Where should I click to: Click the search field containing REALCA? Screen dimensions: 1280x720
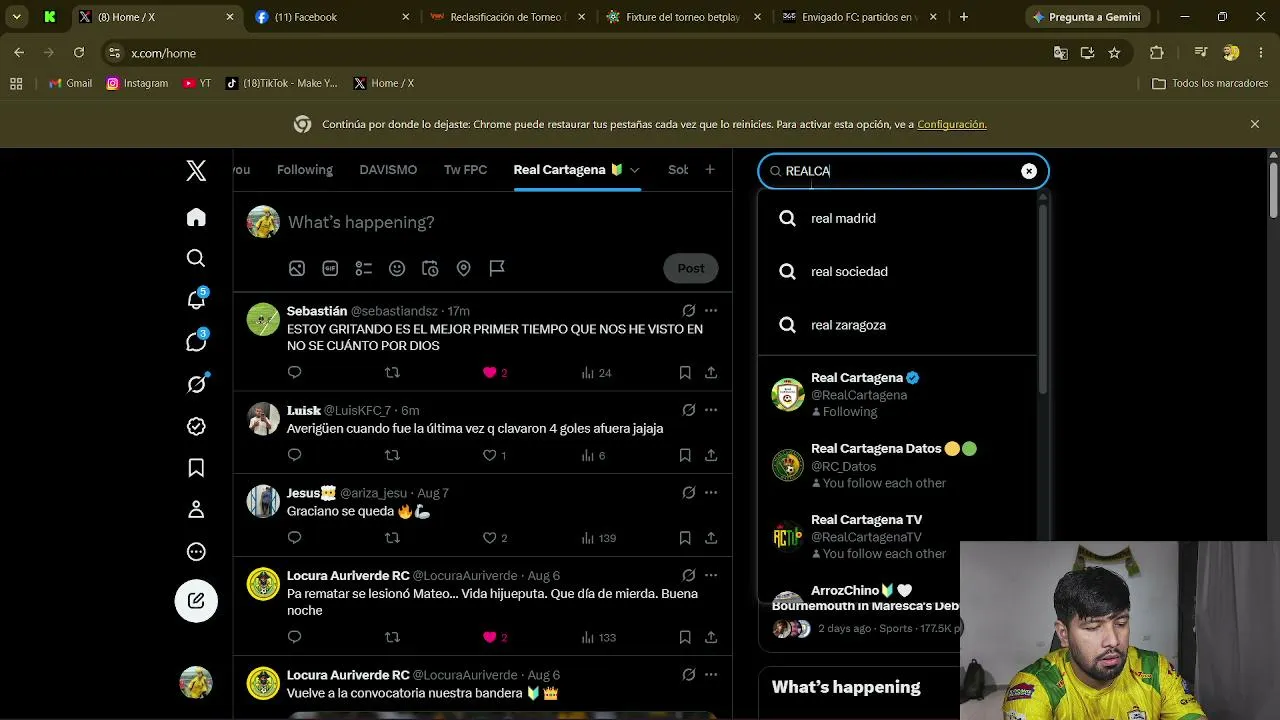[x=903, y=171]
